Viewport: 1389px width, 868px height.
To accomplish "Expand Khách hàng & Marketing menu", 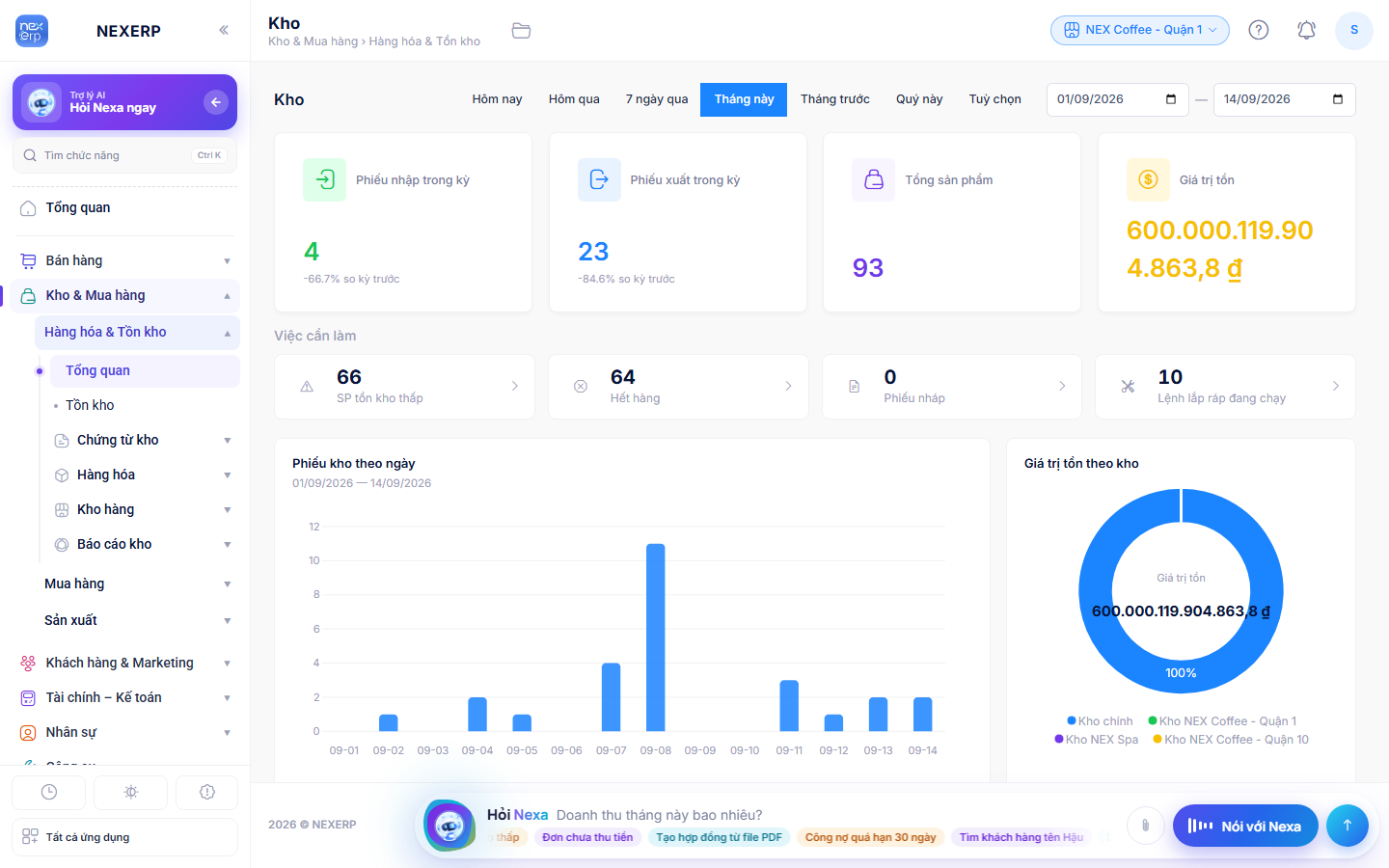I will pos(228,664).
